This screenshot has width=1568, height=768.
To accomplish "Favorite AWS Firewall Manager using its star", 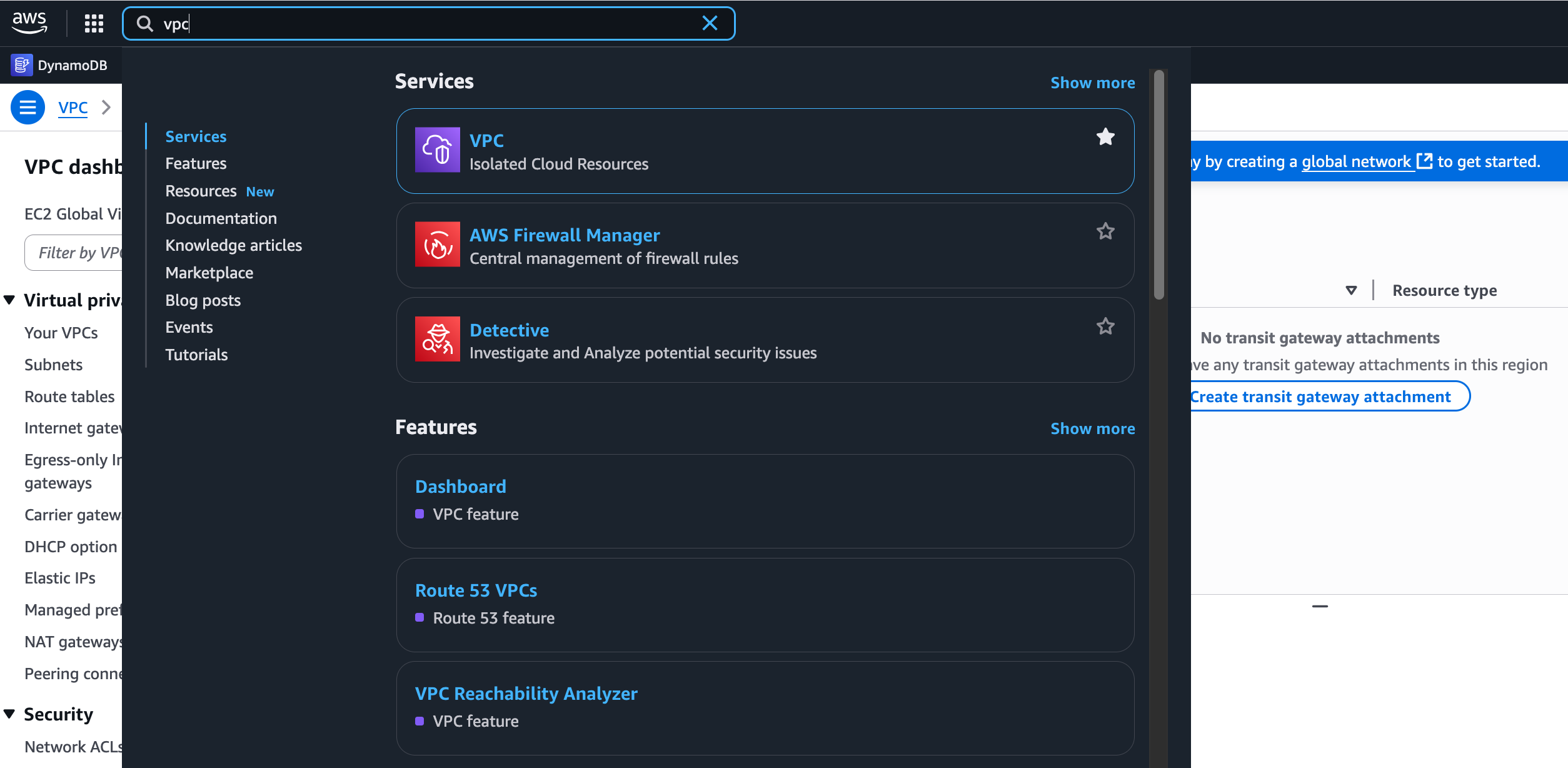I will [x=1106, y=231].
